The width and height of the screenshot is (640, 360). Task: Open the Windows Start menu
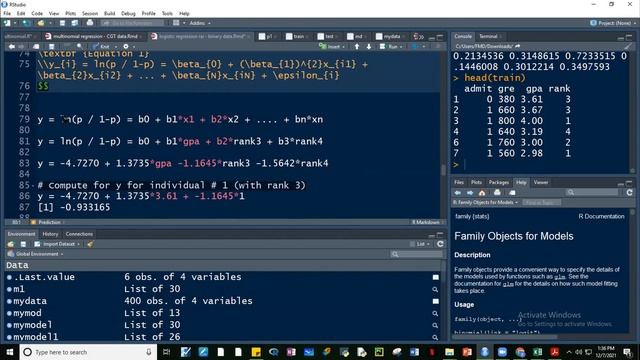pos(9,352)
